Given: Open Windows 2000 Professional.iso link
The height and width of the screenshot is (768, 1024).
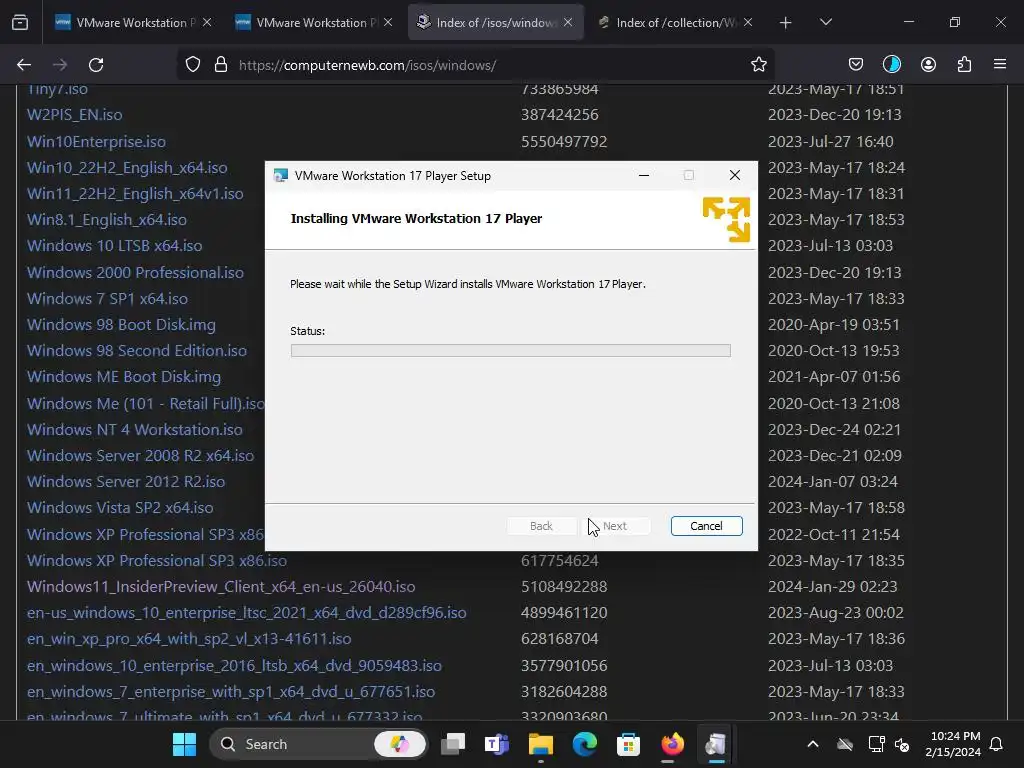Looking at the screenshot, I should pyautogui.click(x=135, y=272).
